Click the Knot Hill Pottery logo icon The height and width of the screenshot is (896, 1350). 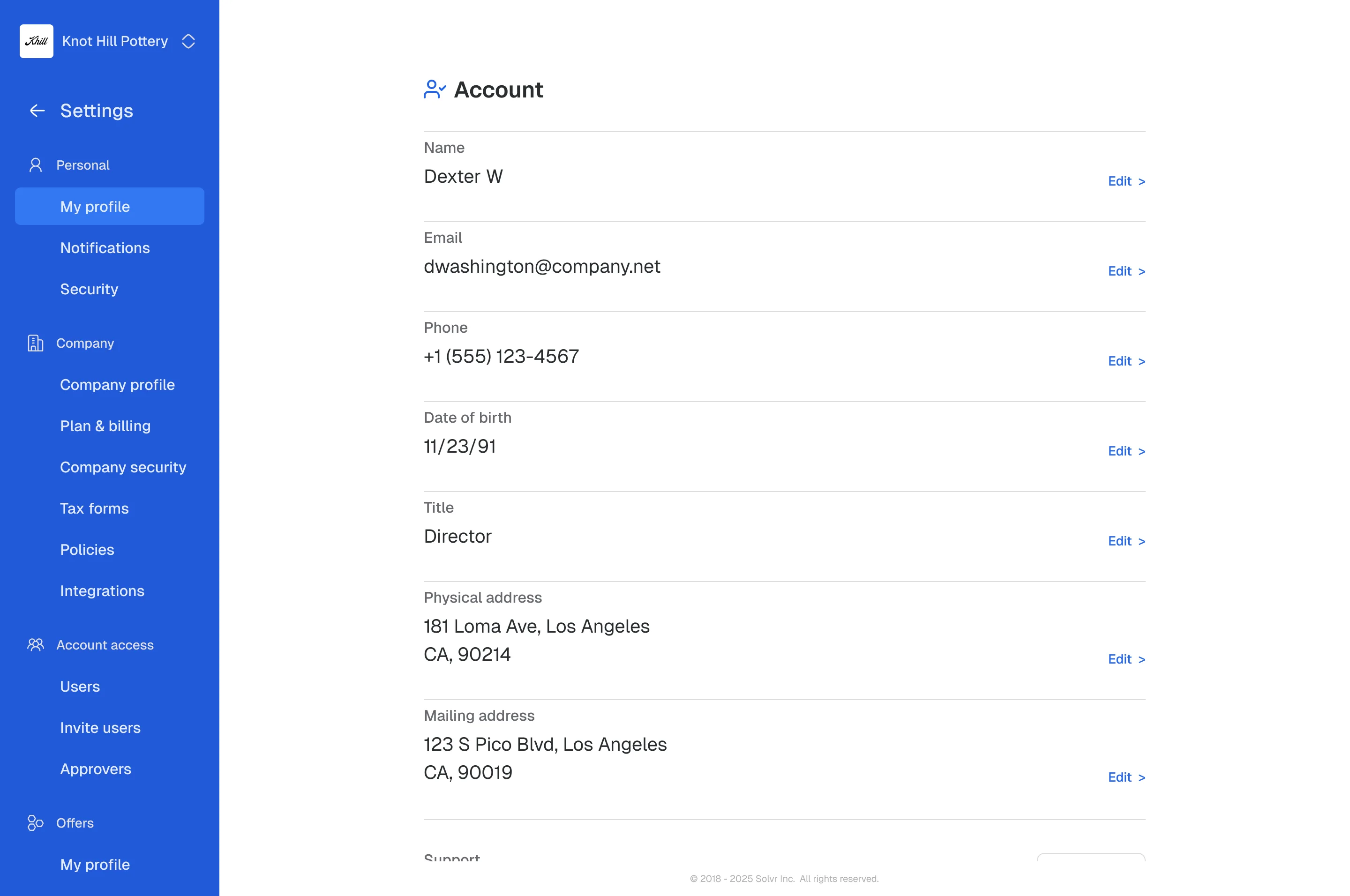coord(37,41)
